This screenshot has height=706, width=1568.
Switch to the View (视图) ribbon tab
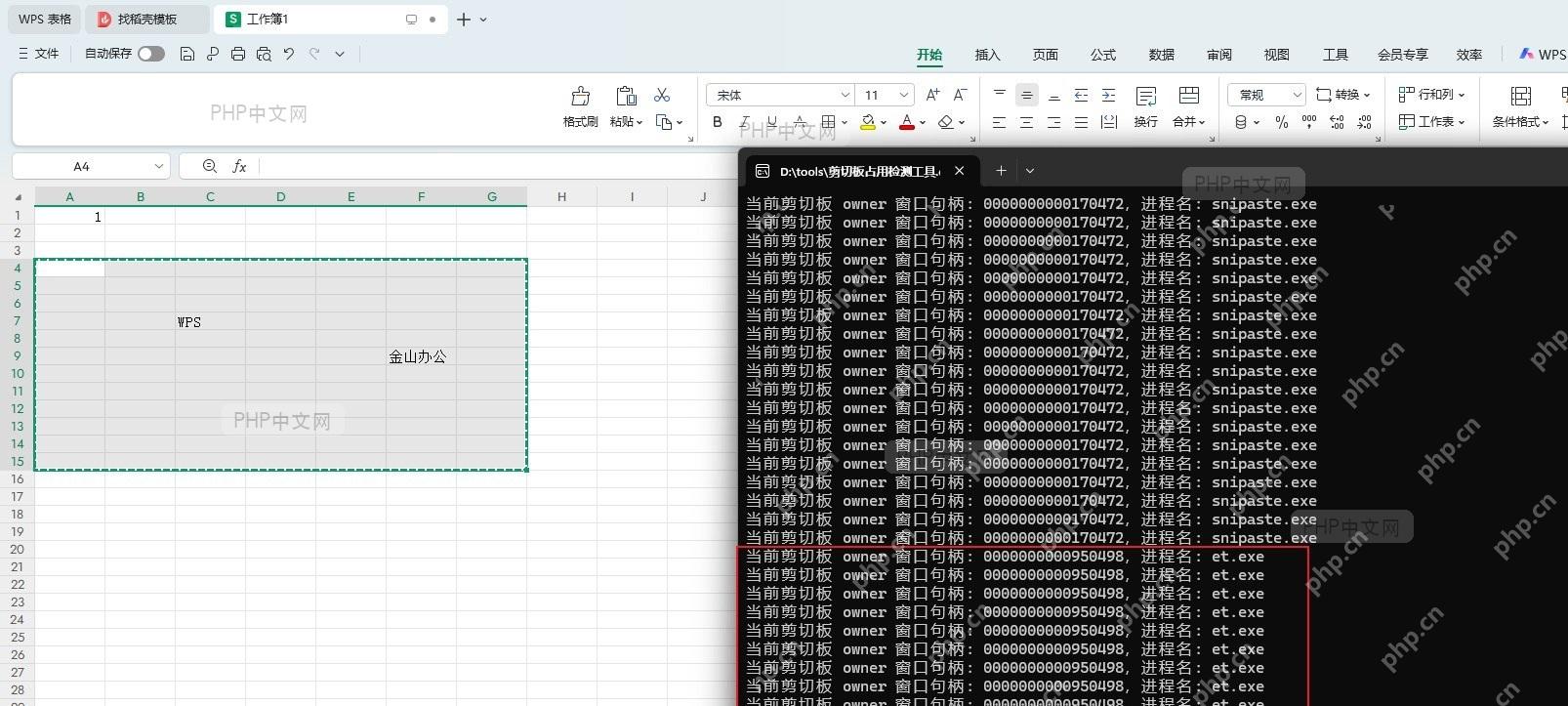tap(1276, 55)
